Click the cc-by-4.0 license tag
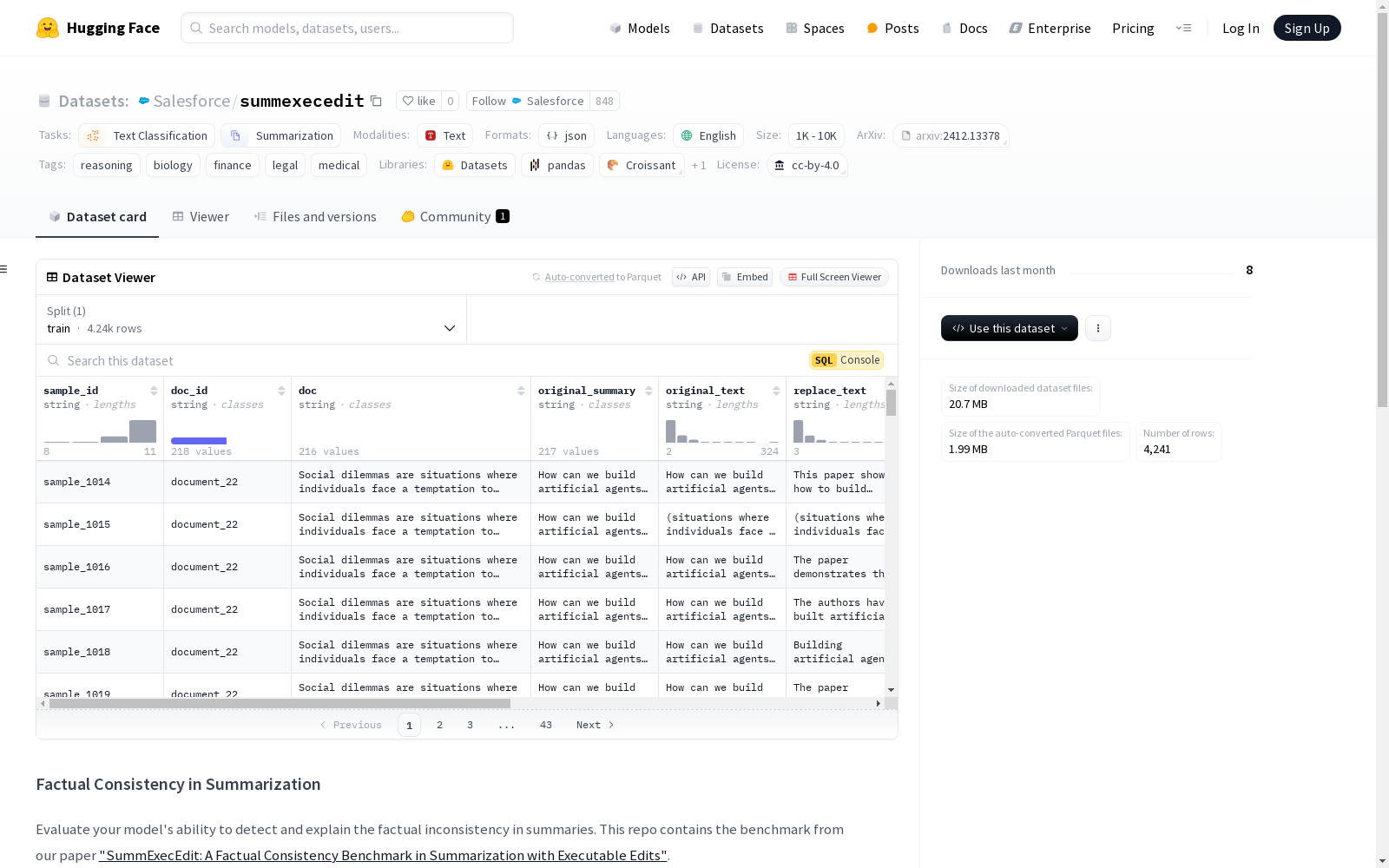The height and width of the screenshot is (868, 1389). point(806,165)
